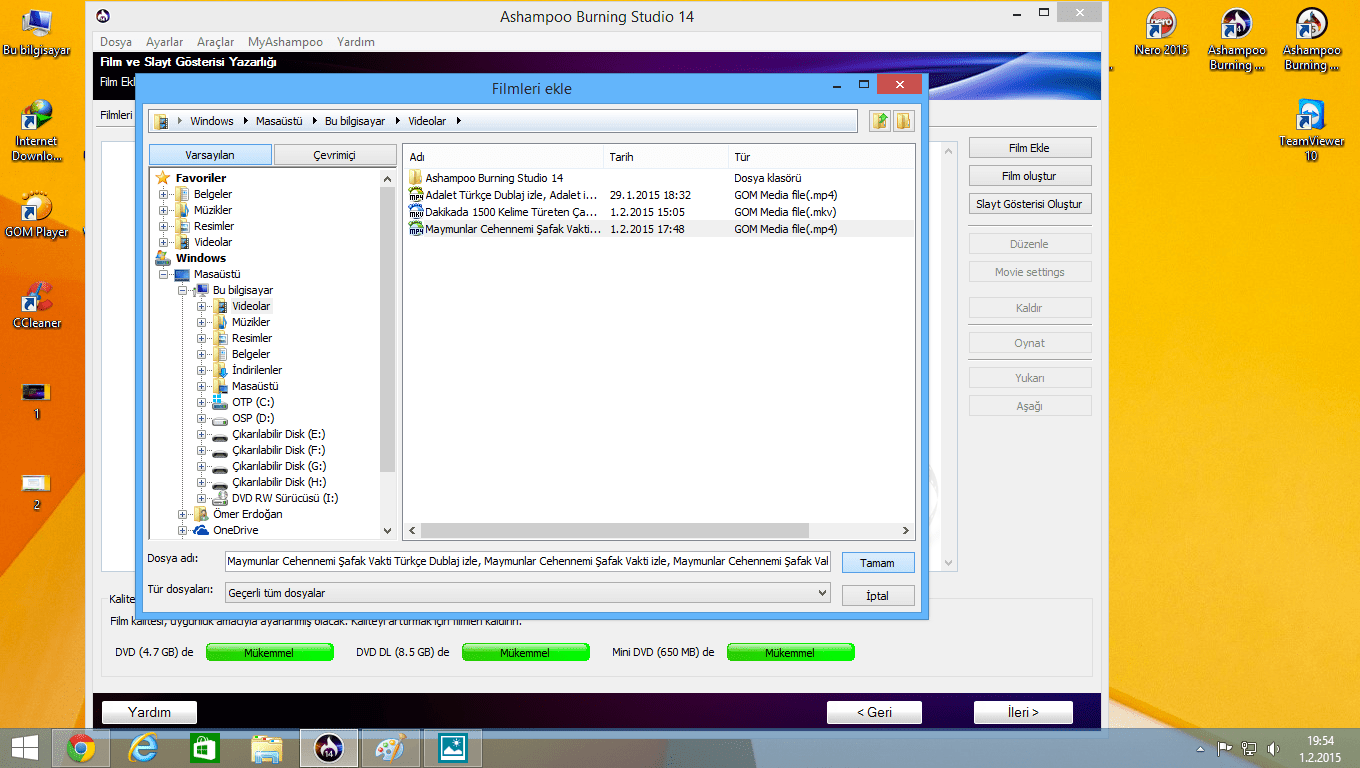Click the Film Ekle button
The image size is (1360, 768).
[1029, 148]
